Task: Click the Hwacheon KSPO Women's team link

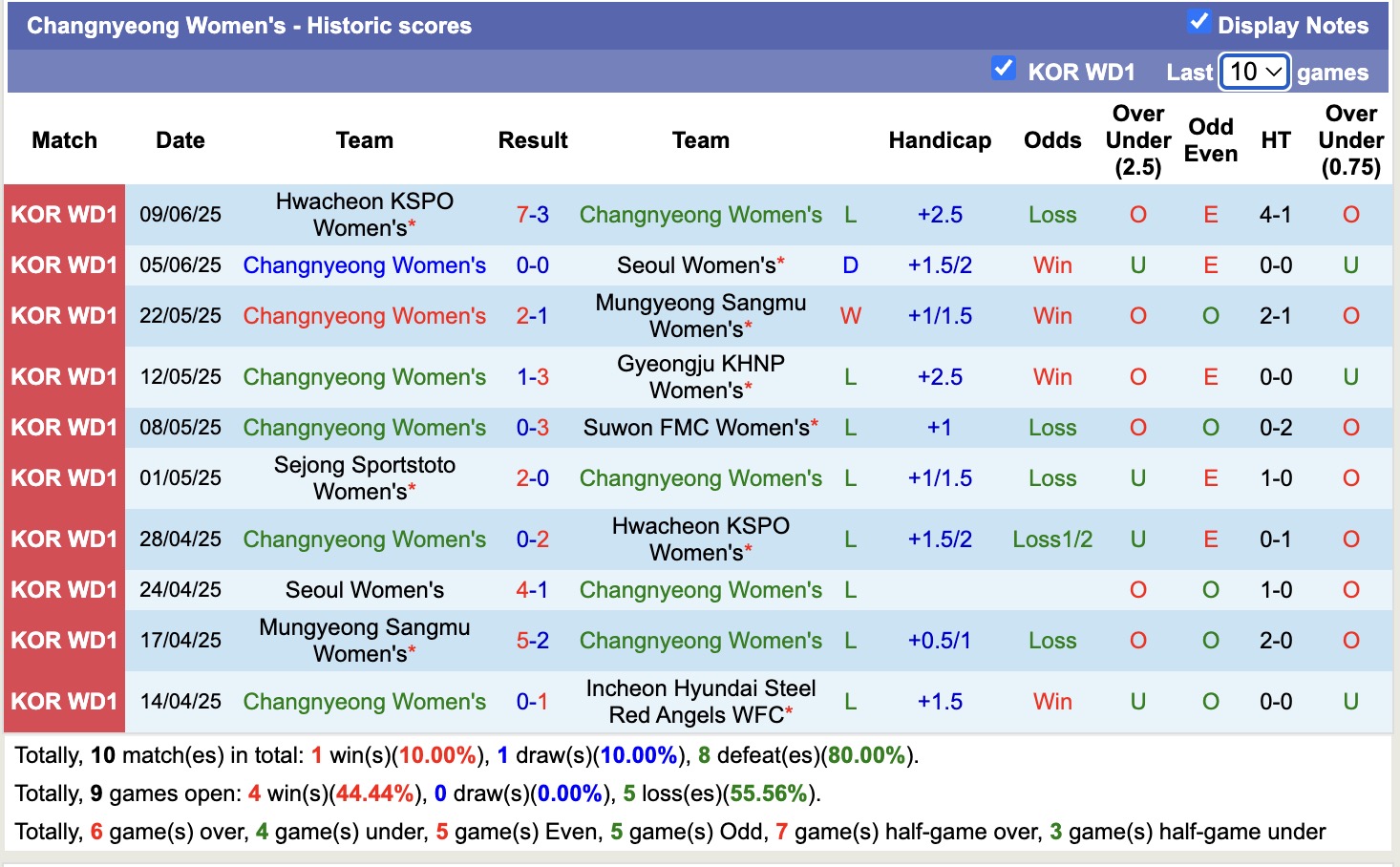Action: tap(364, 214)
